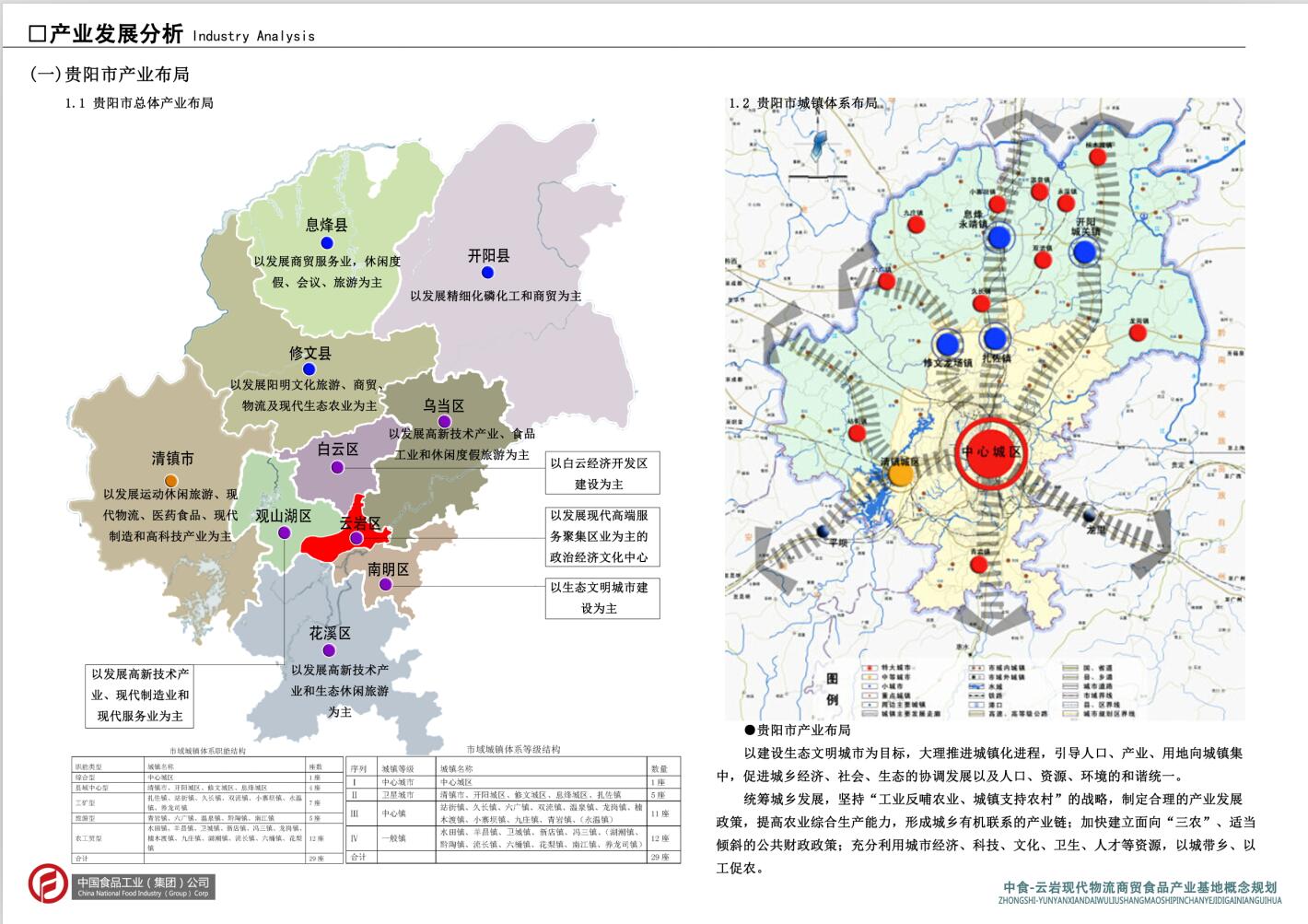Click the blue 扎佐镇 marker on right map
Image resolution: width=1308 pixels, height=924 pixels.
995,338
